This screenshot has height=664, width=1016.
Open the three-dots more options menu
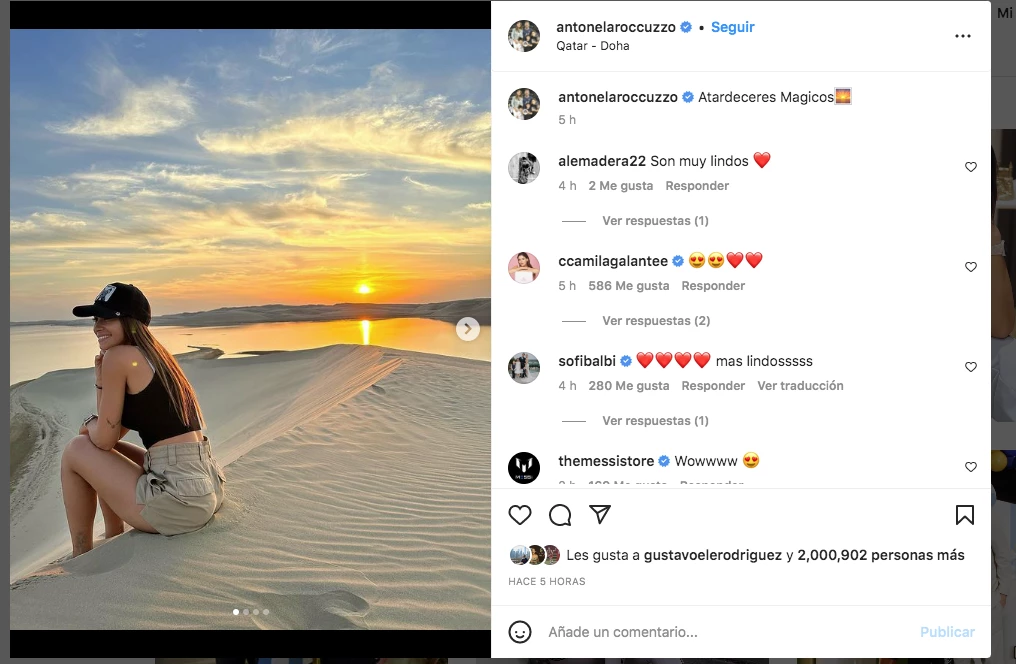tap(963, 36)
